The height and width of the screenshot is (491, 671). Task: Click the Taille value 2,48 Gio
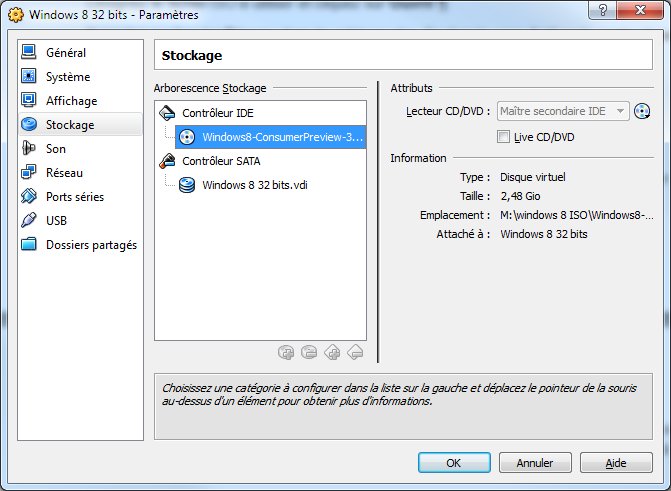[520, 196]
